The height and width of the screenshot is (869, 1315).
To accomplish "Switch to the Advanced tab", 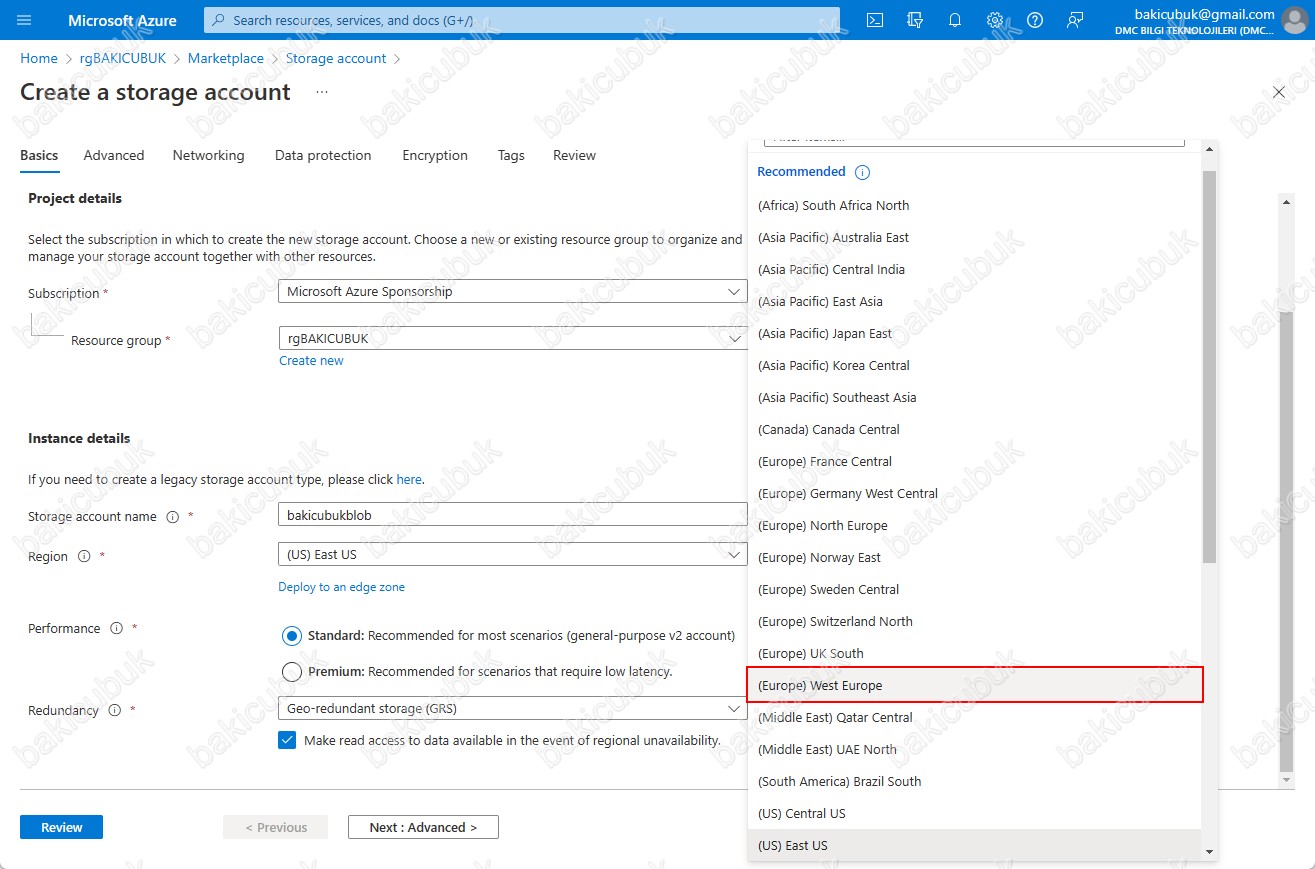I will (114, 155).
